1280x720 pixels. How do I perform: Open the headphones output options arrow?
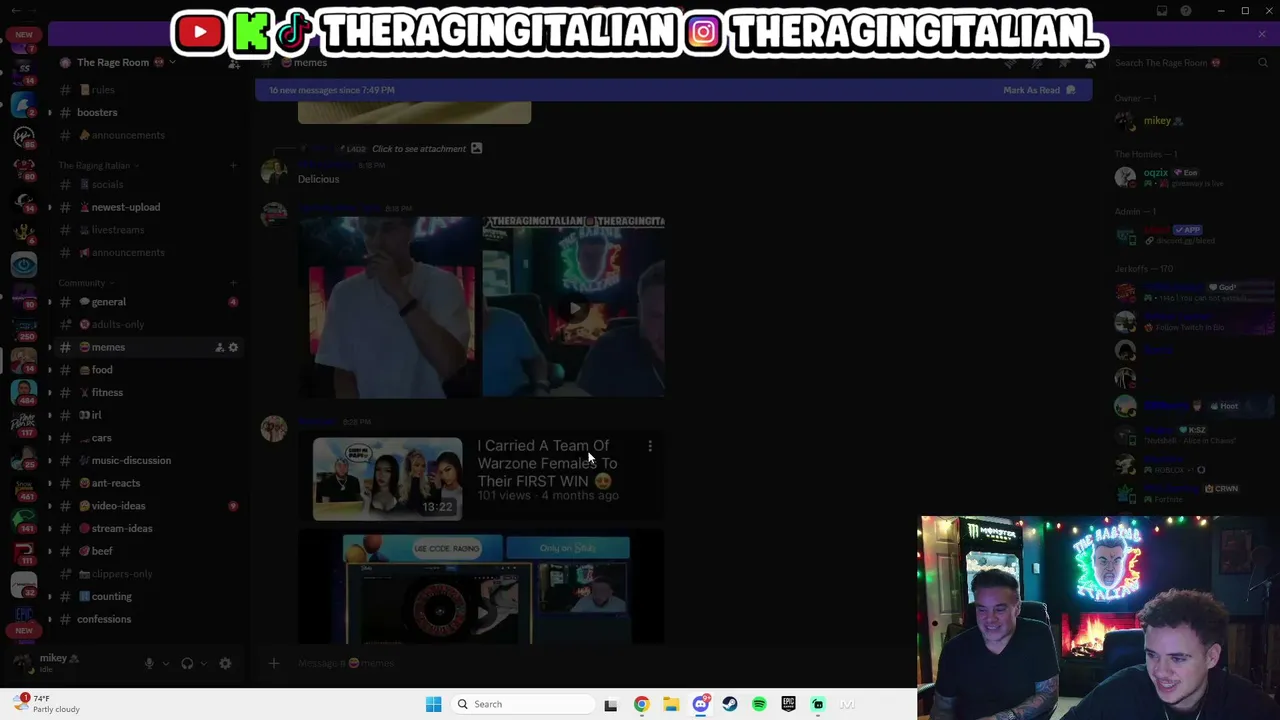click(203, 663)
